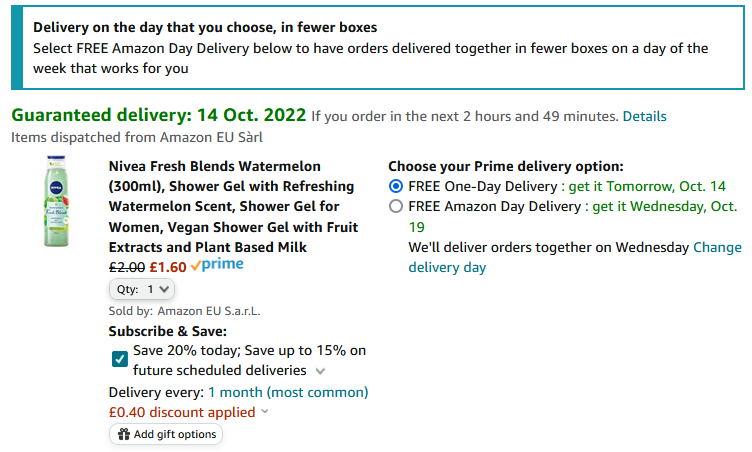Click the Nivea Fresh Blends Watermelon product title
Viewport: 752px width, 452px height.
[233, 207]
